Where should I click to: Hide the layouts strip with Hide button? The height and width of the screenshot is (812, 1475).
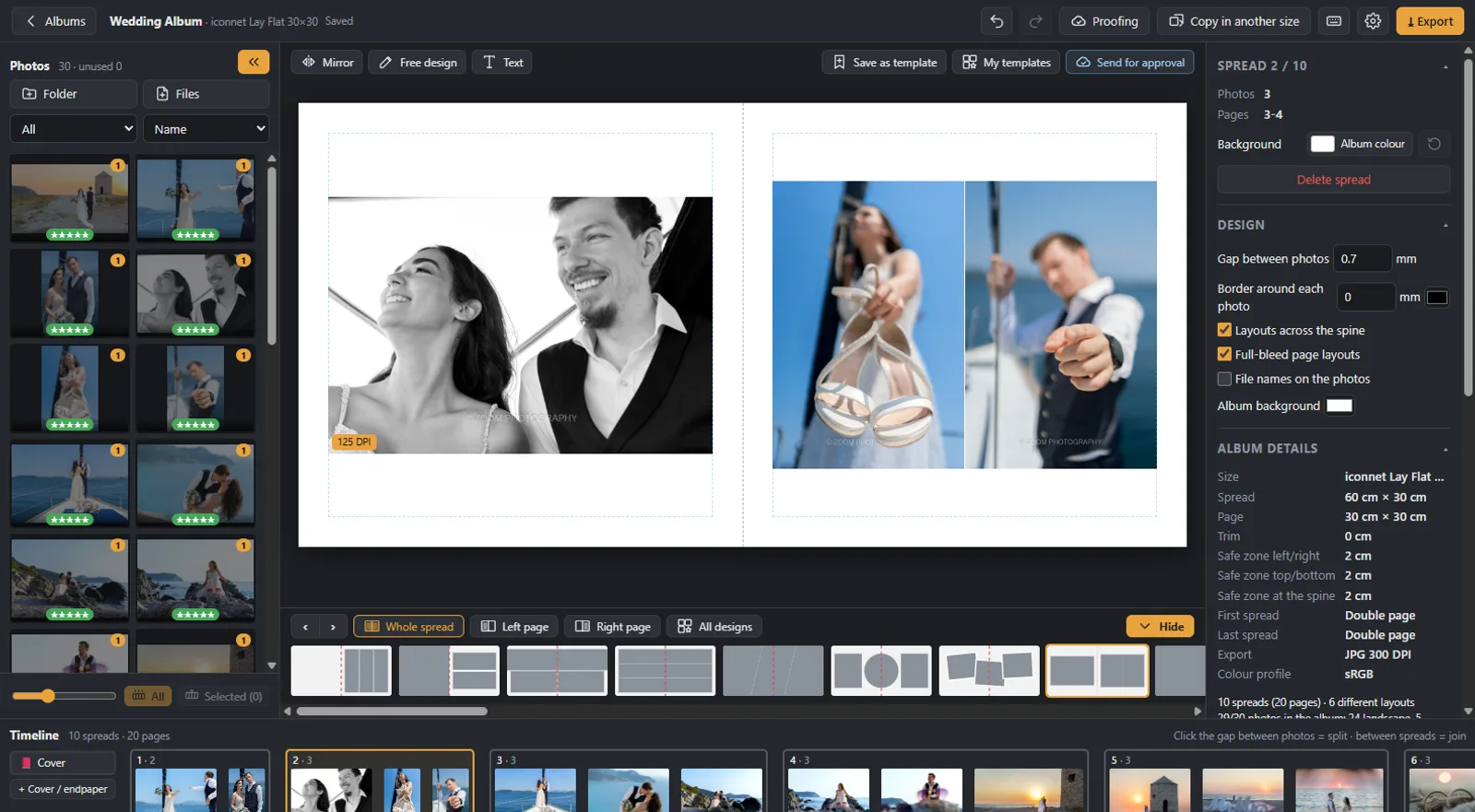[x=1160, y=626]
